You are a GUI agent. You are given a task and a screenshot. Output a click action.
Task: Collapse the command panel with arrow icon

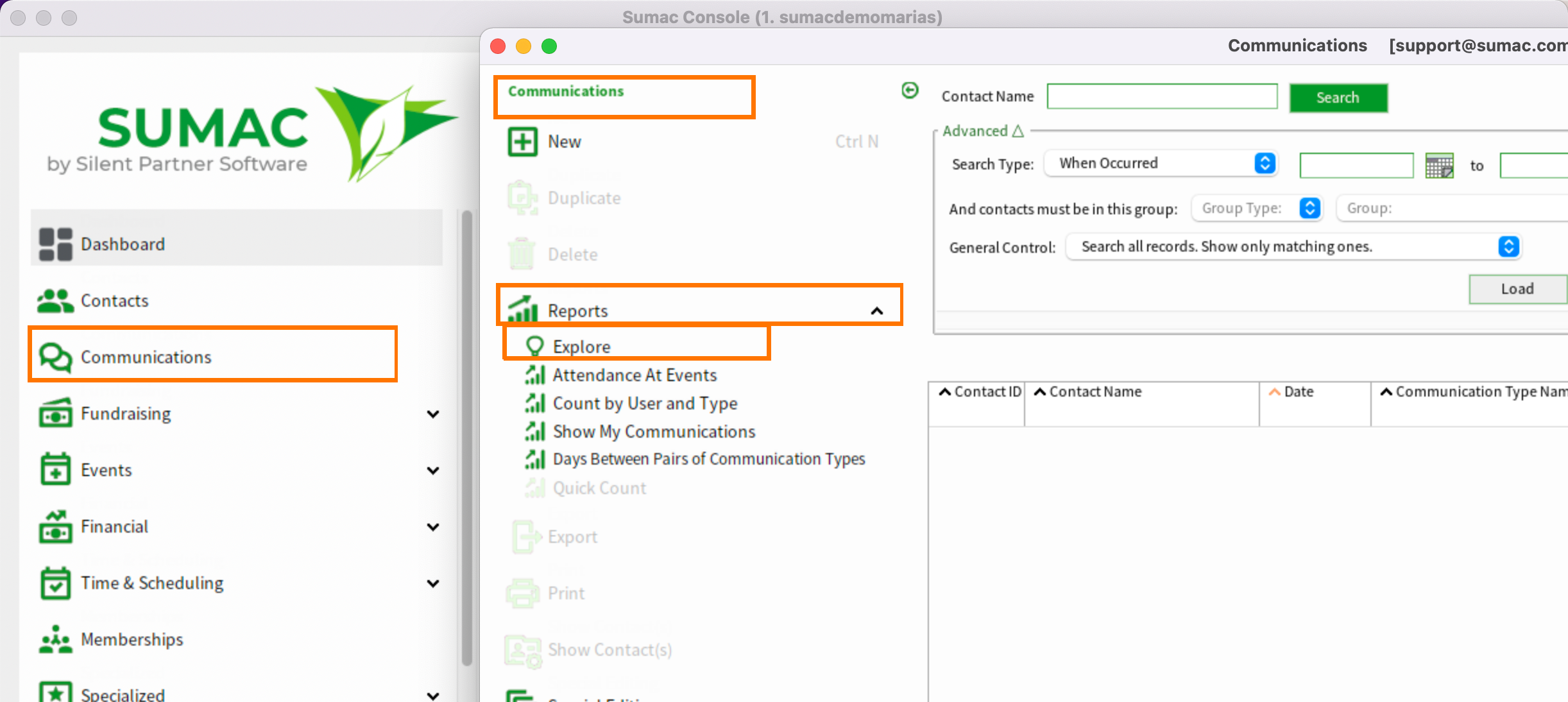pyautogui.click(x=910, y=90)
